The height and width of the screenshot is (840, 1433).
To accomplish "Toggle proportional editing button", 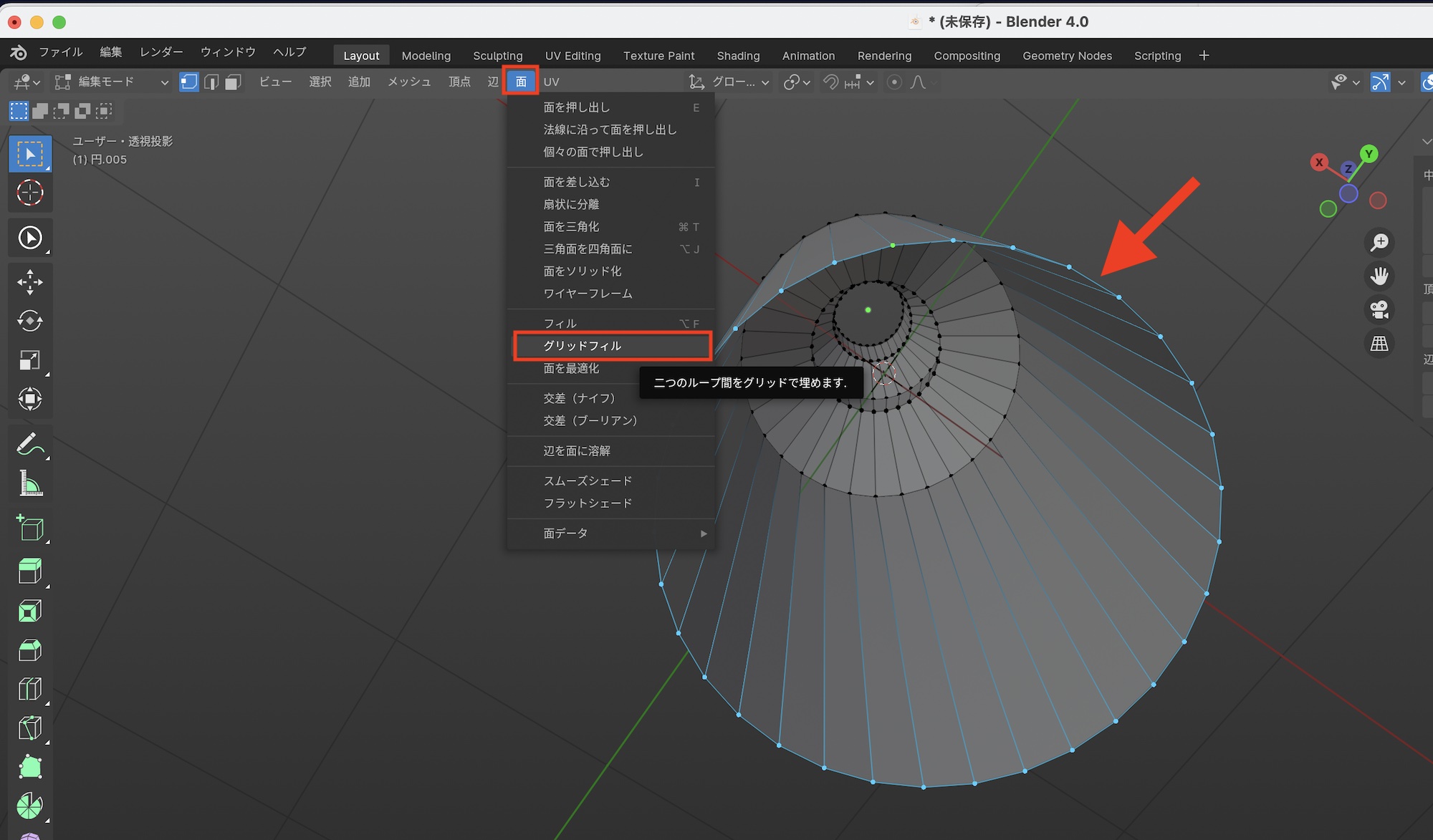I will pos(894,82).
